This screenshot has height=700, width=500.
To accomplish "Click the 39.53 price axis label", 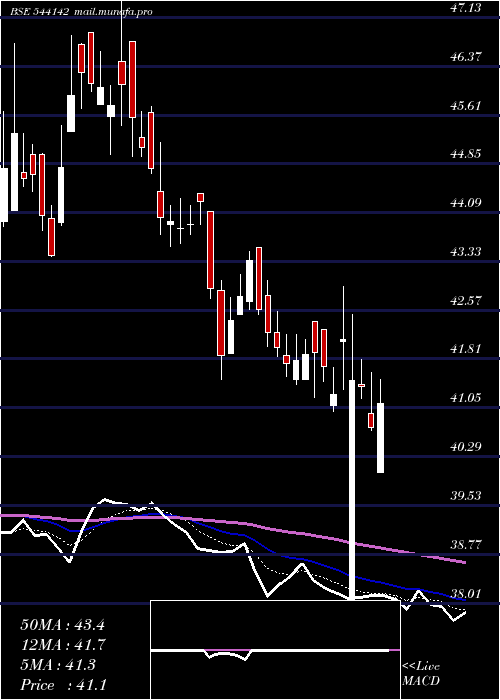I will (x=466, y=496).
